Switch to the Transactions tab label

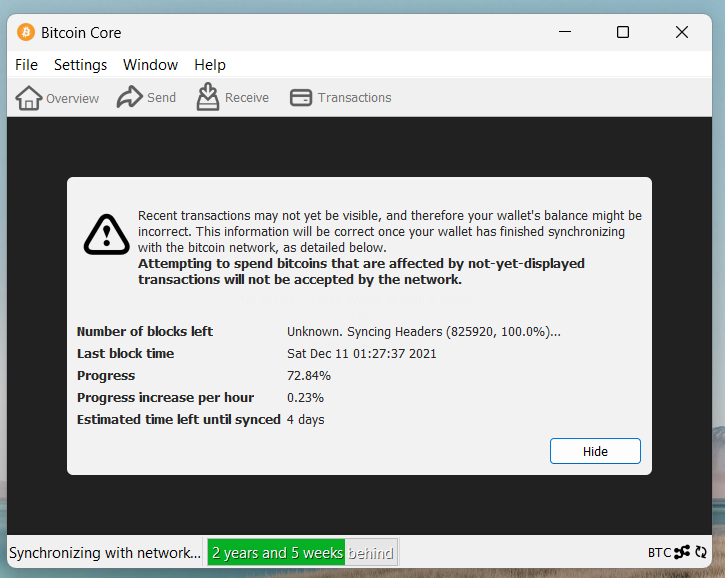tap(355, 98)
